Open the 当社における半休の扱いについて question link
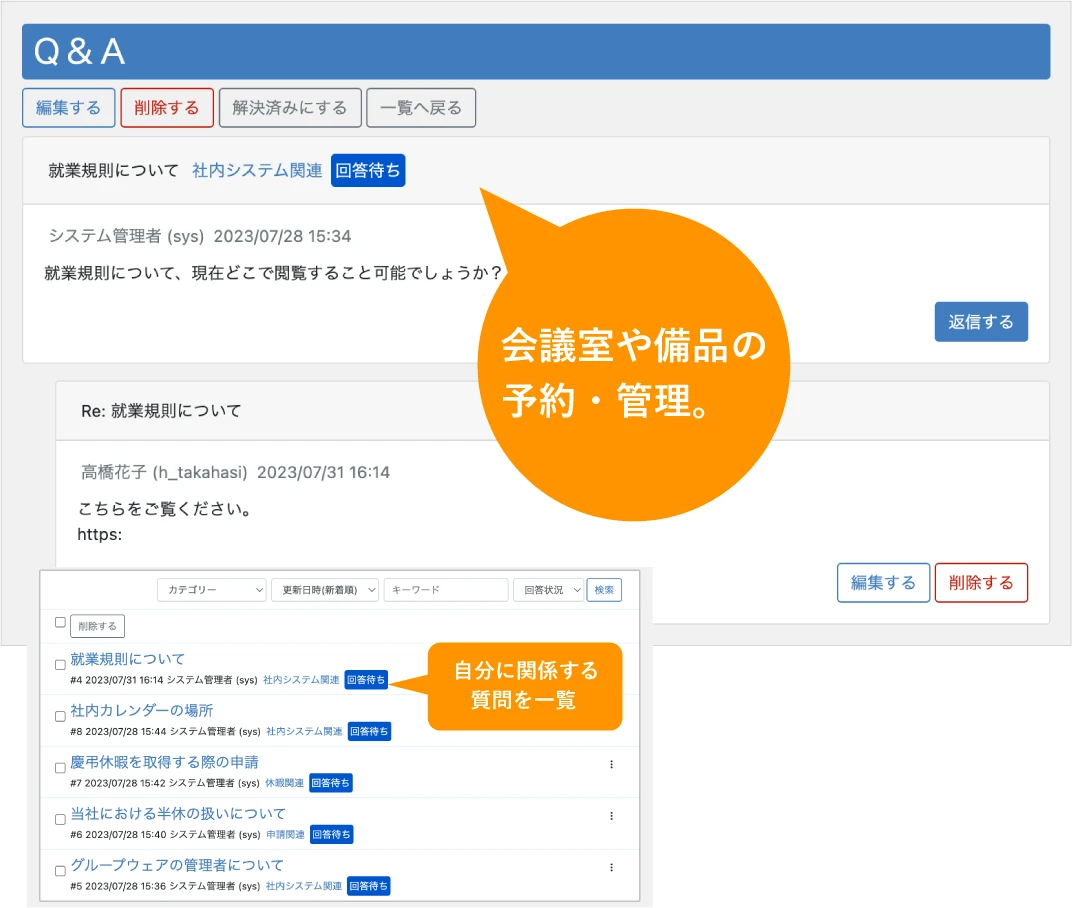 [178, 813]
